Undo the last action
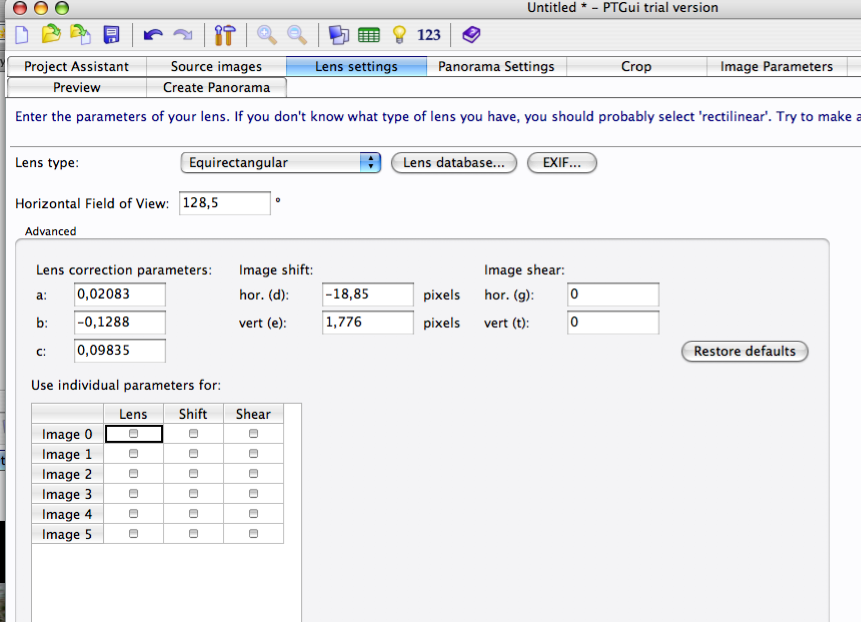Image resolution: width=861 pixels, height=622 pixels. (153, 35)
